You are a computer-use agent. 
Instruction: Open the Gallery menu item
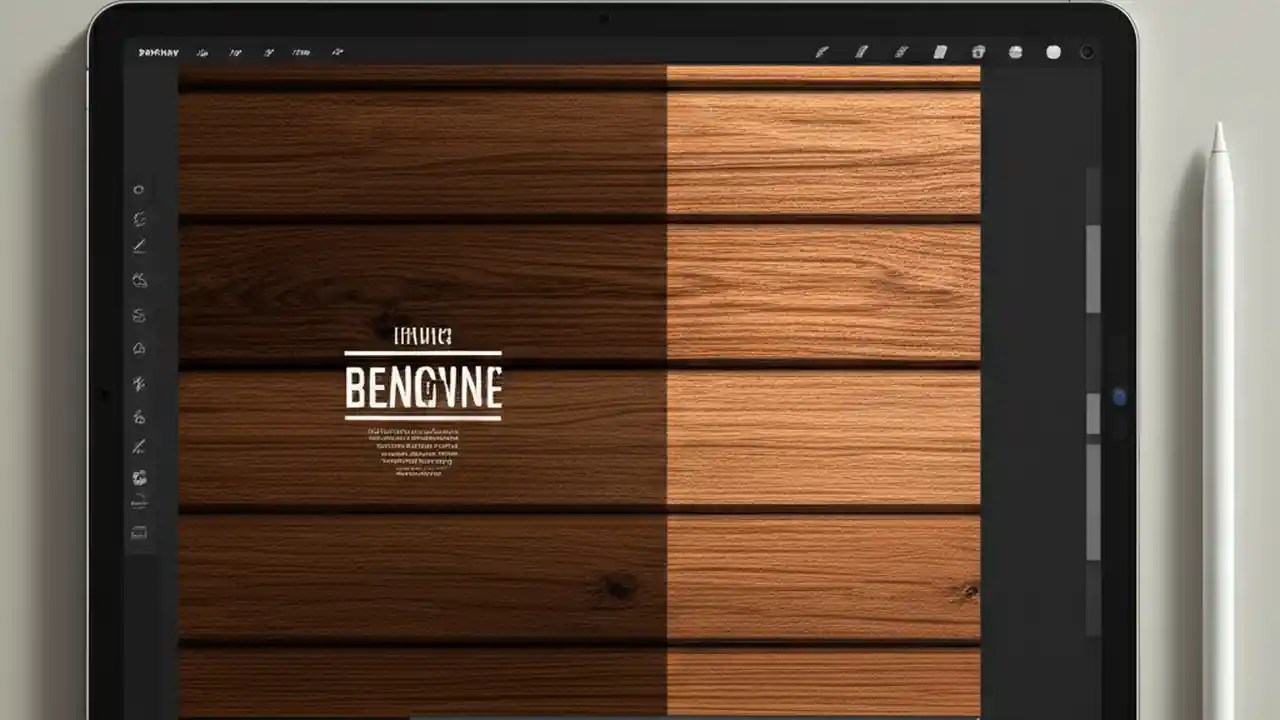coord(158,52)
